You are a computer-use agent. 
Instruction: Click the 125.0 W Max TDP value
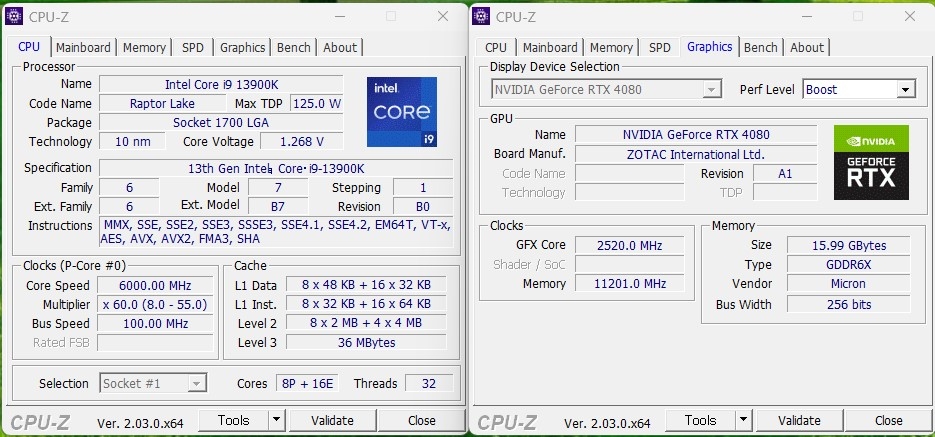[x=317, y=103]
